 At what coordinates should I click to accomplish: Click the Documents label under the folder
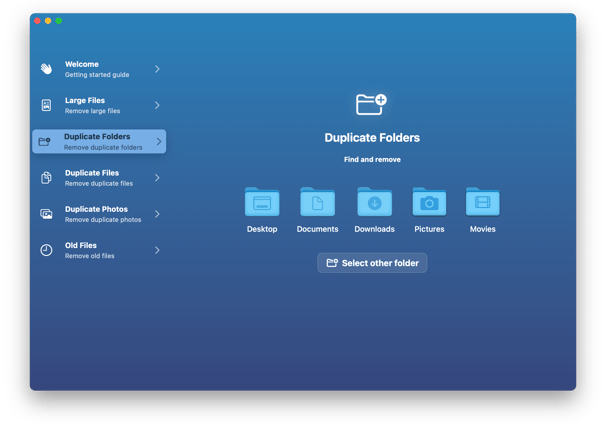click(317, 229)
